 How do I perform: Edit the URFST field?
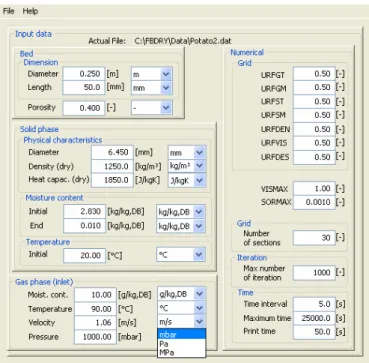coord(314,101)
